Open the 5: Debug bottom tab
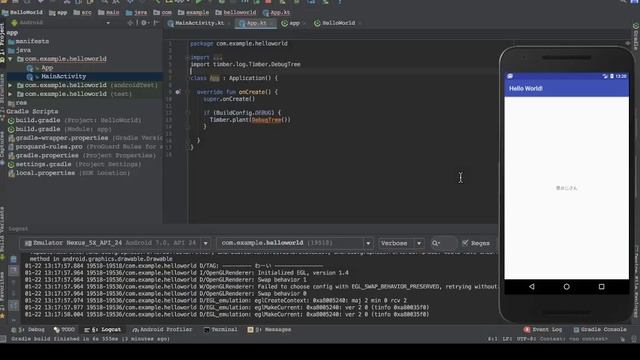Screen dimensions: 640x360 coord(28,329)
